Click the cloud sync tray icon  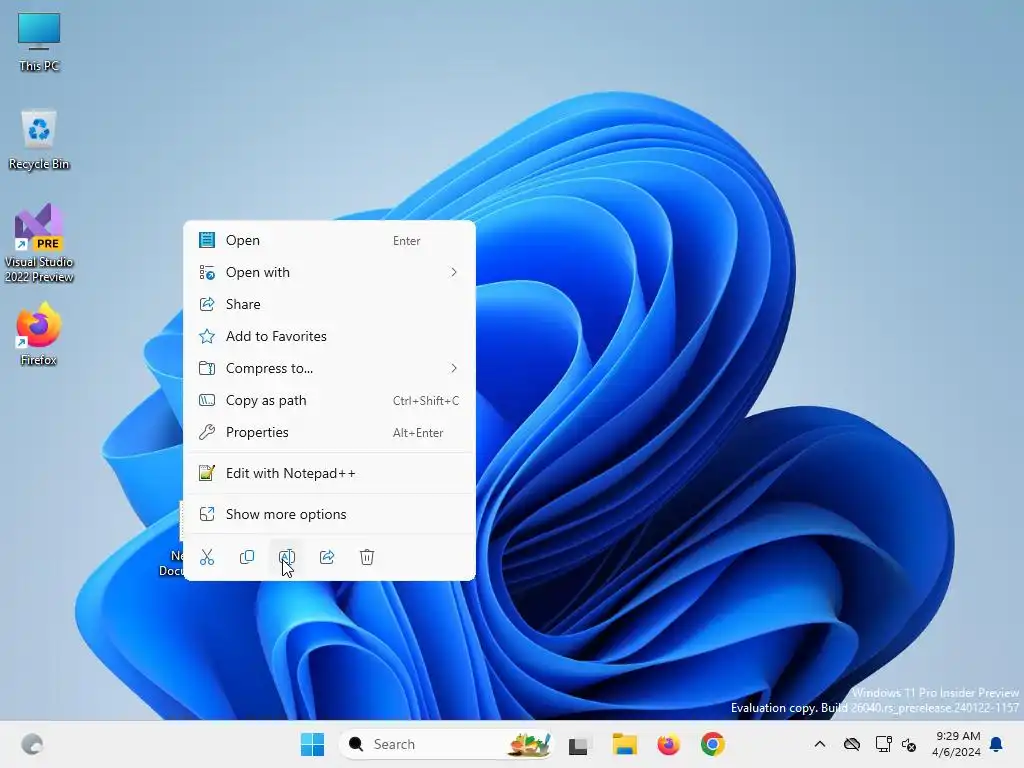[852, 744]
